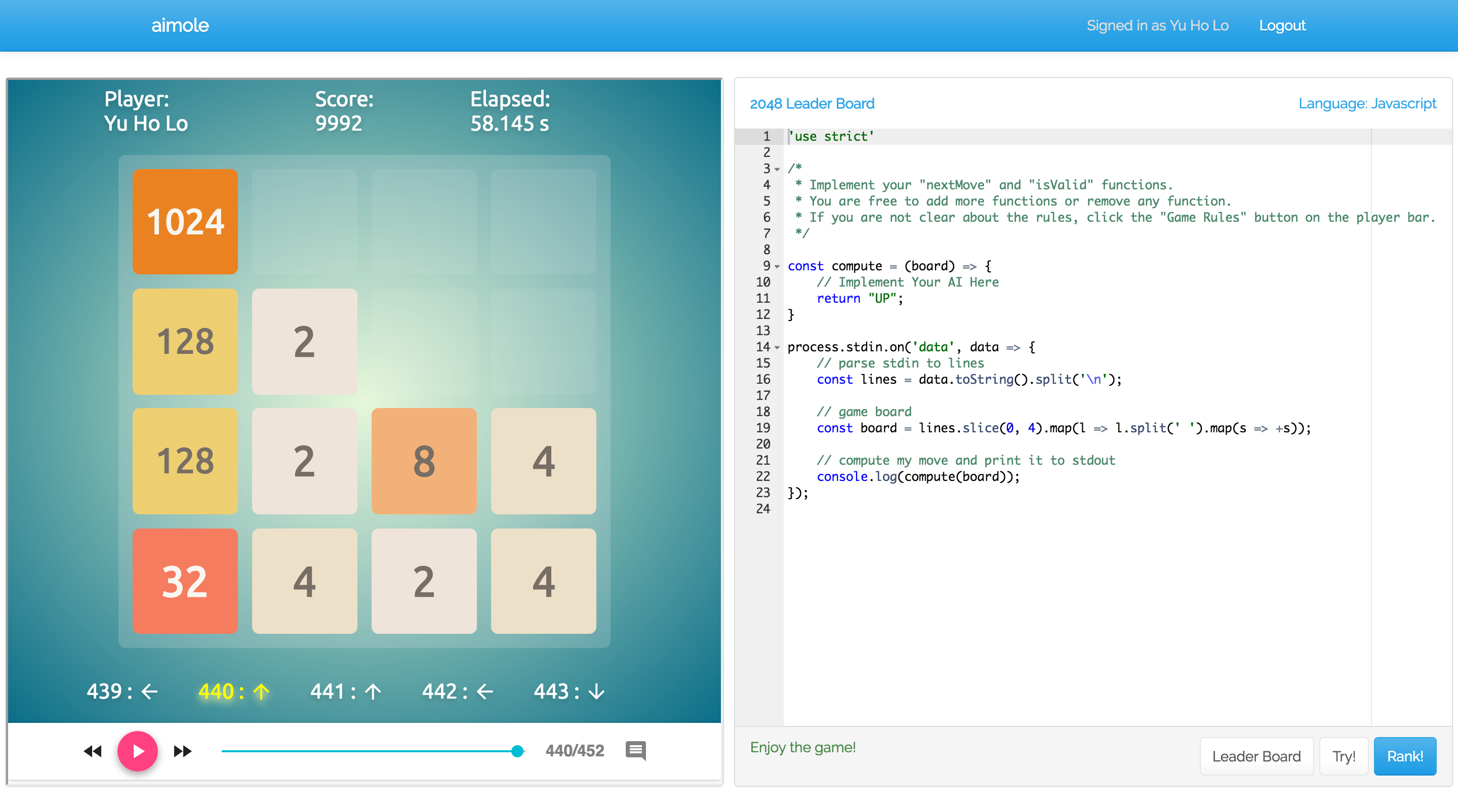
Task: Collapse the comment block at line 3
Action: click(x=778, y=169)
